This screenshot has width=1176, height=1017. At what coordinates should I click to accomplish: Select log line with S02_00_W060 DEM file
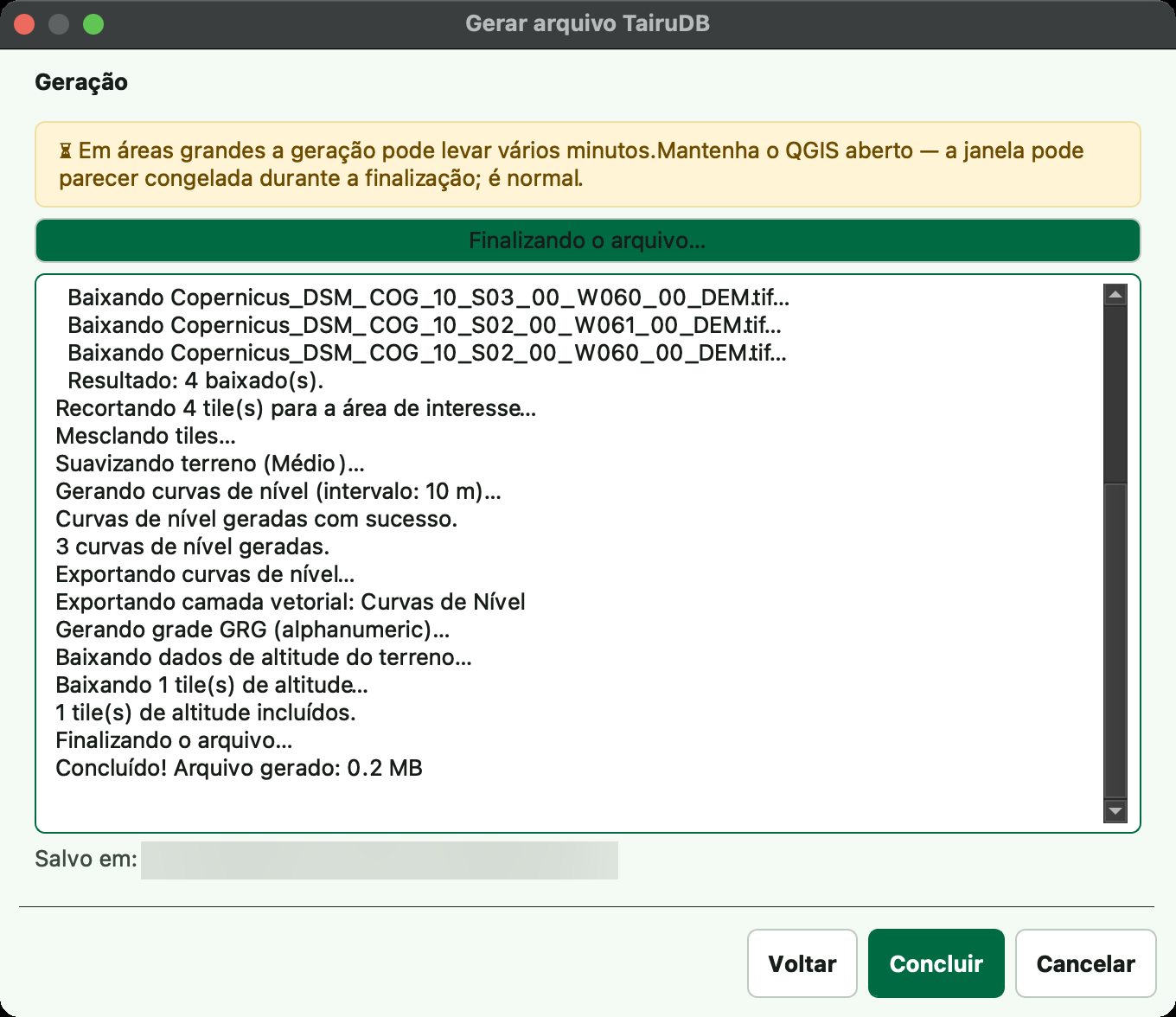[427, 353]
